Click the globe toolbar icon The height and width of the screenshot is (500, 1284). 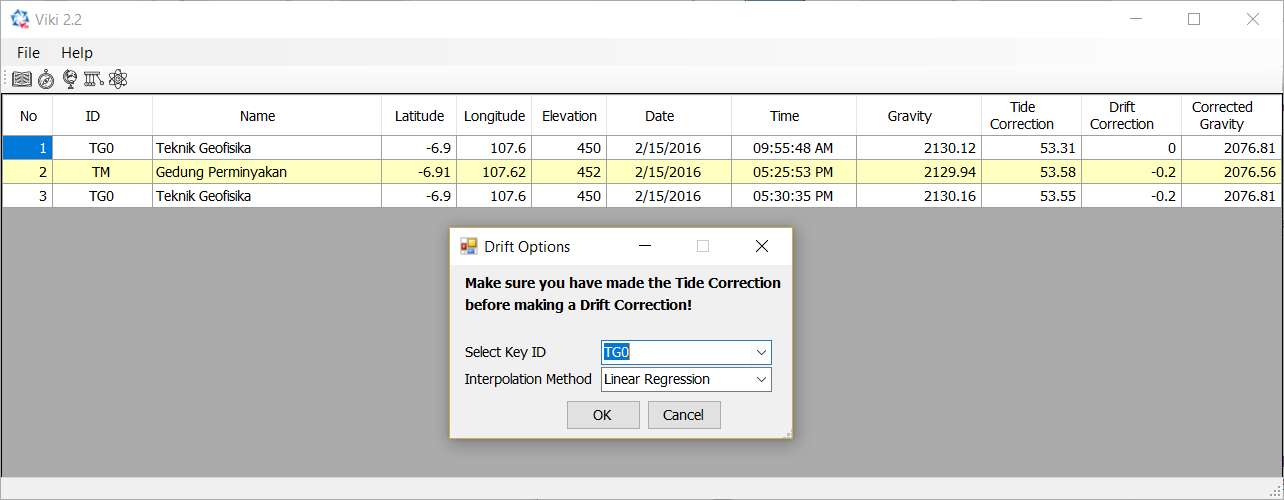(70, 79)
